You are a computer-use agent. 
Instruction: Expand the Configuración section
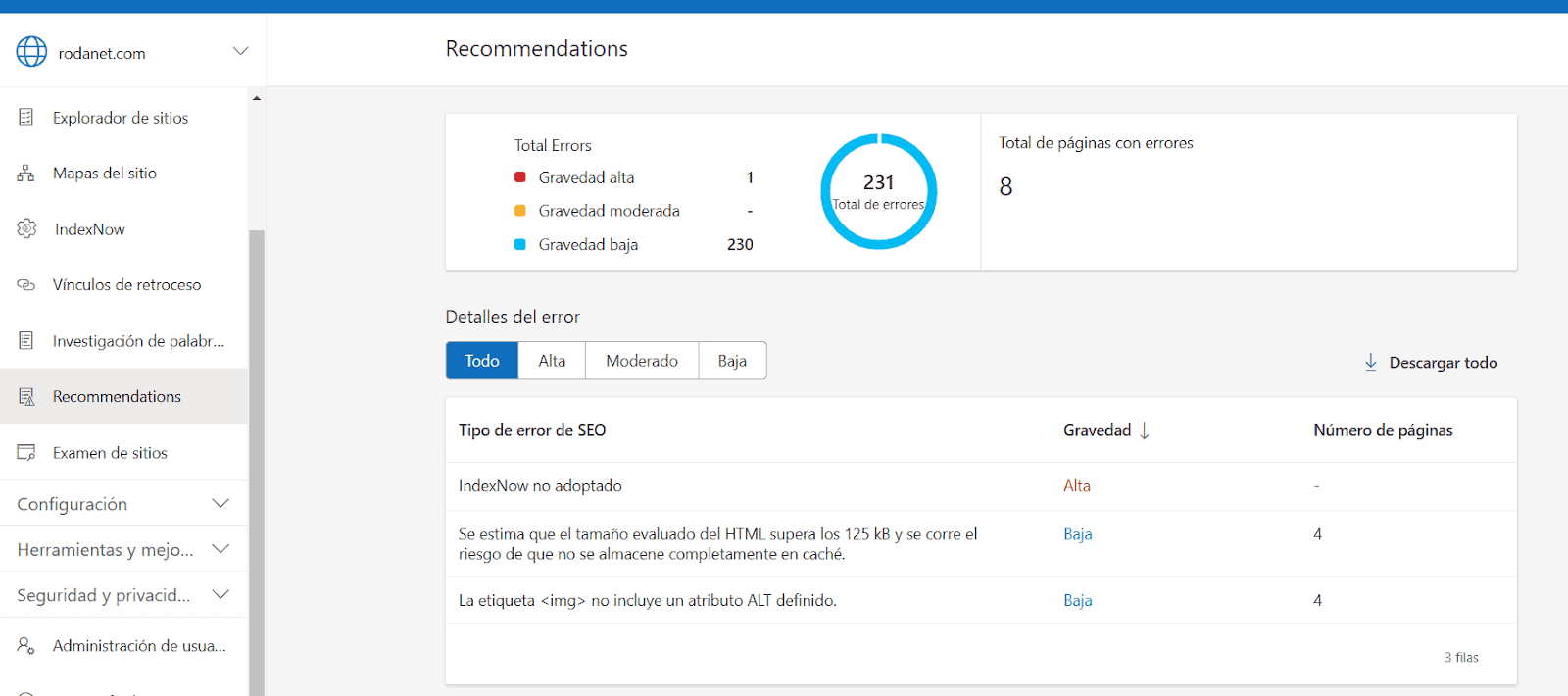220,503
